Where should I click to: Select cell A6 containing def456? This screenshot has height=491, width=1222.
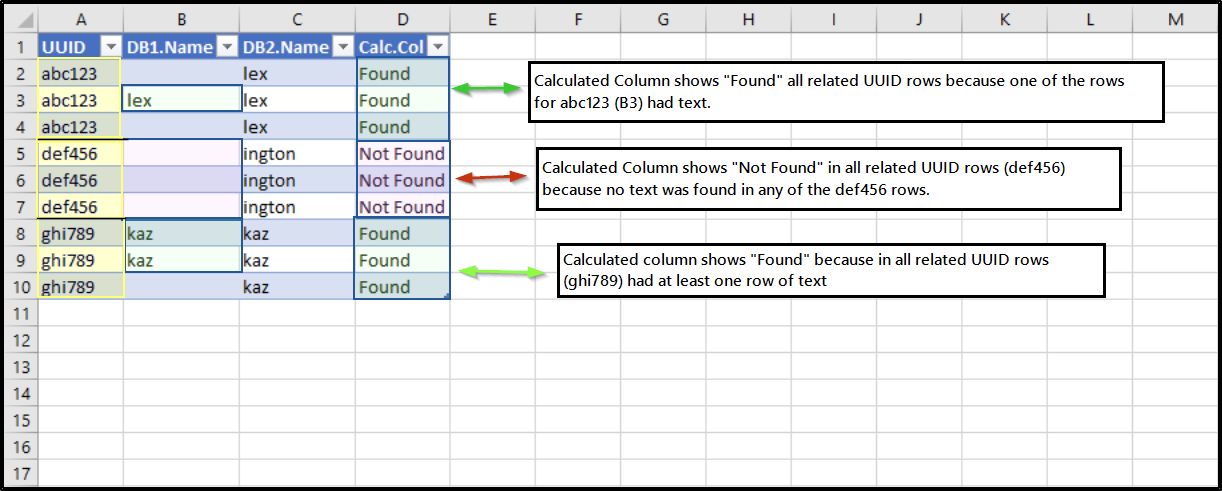[80, 181]
